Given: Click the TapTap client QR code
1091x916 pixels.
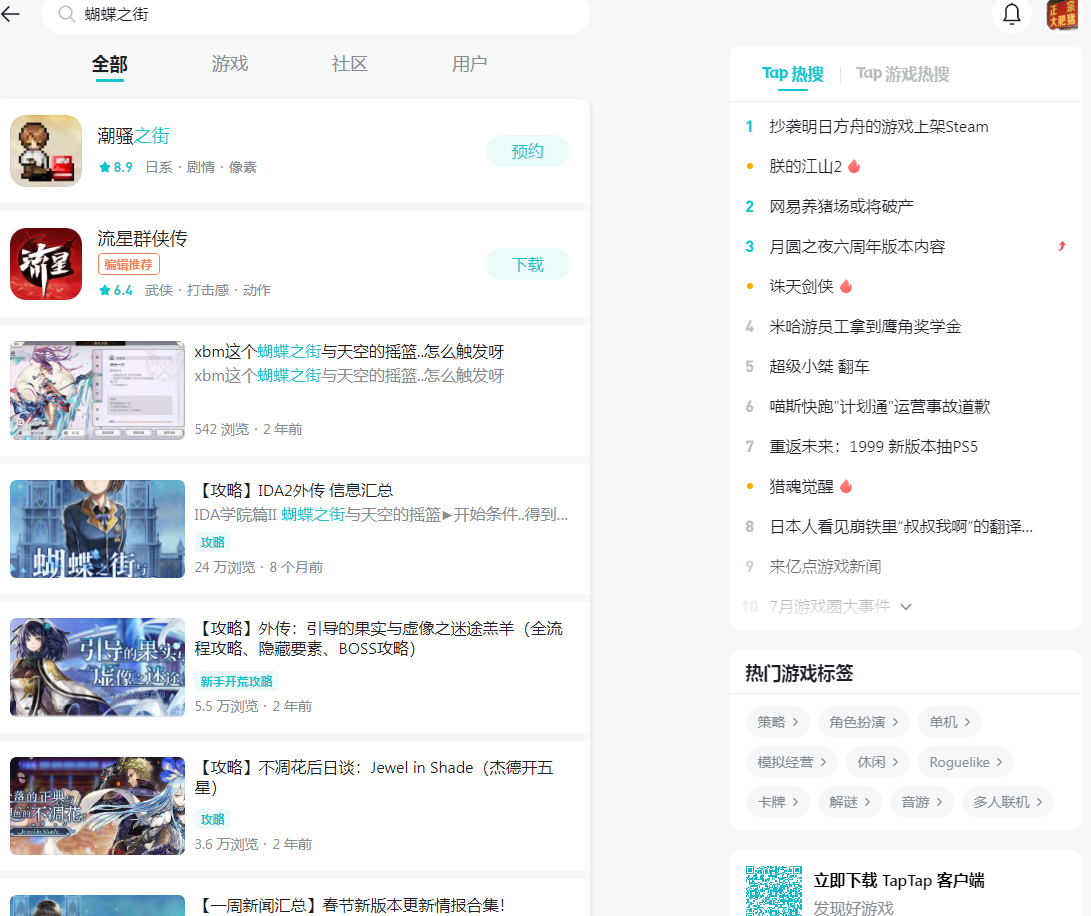Looking at the screenshot, I should [x=774, y=890].
